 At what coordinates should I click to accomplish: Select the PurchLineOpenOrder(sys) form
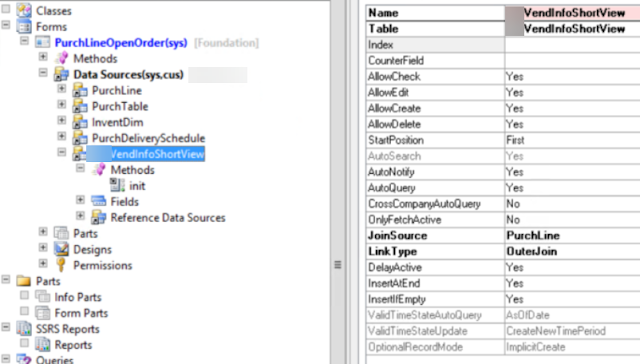click(121, 42)
